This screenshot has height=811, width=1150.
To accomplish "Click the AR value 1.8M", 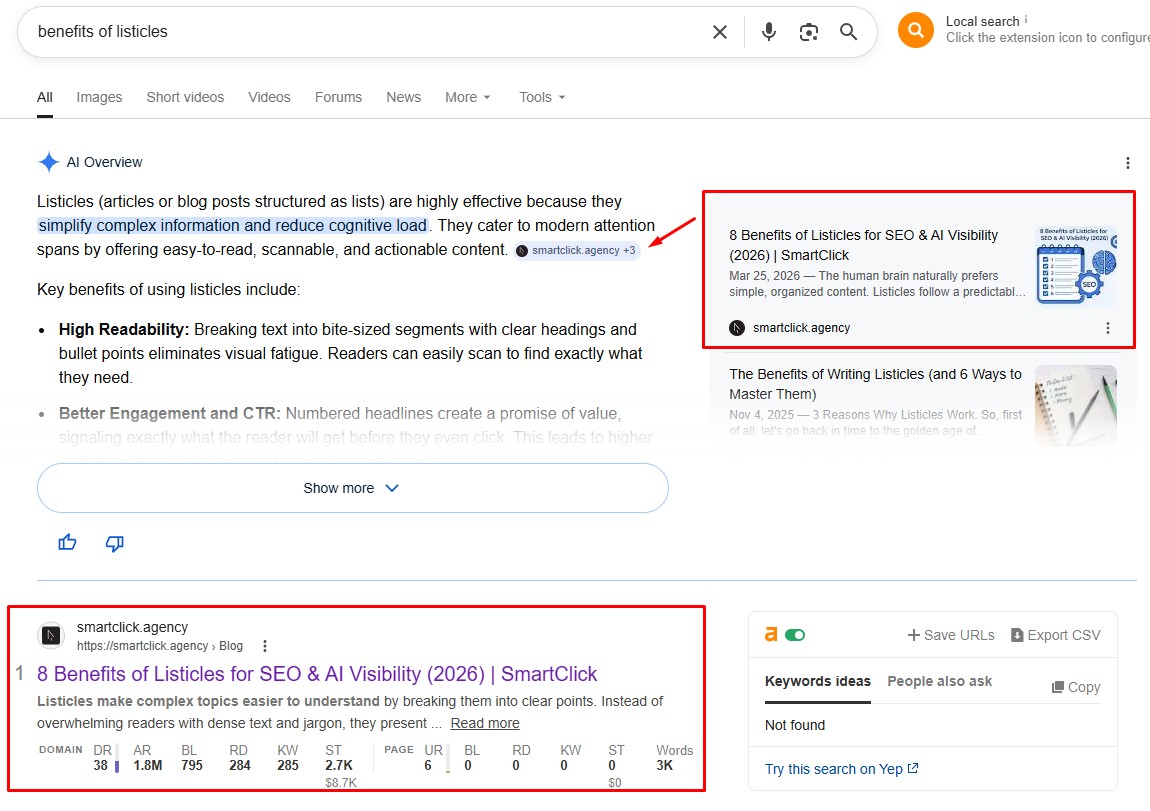I will click(x=147, y=766).
